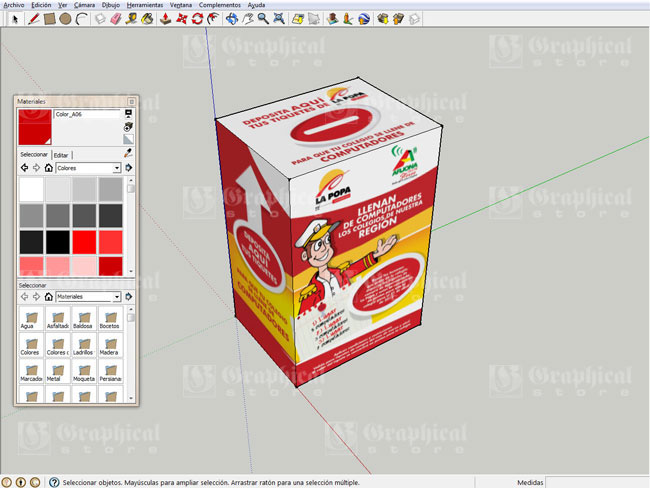
Task: Click the Make Component tool icon
Action: pyautogui.click(x=100, y=19)
